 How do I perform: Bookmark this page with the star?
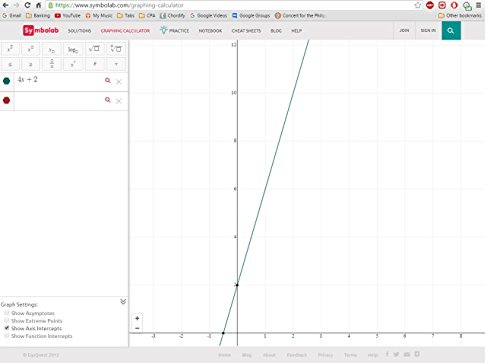(418, 5)
